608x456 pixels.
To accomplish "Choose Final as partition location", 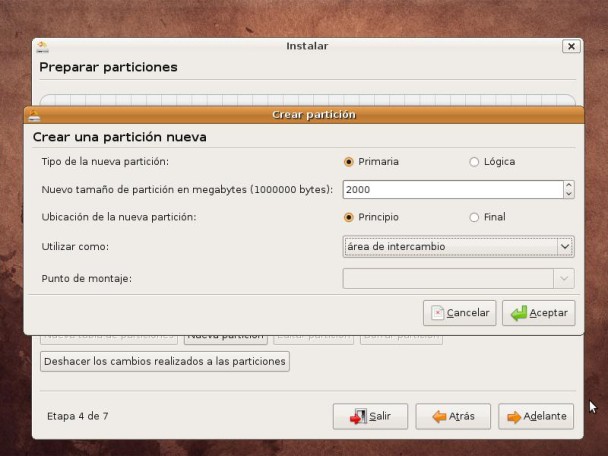I will point(474,217).
